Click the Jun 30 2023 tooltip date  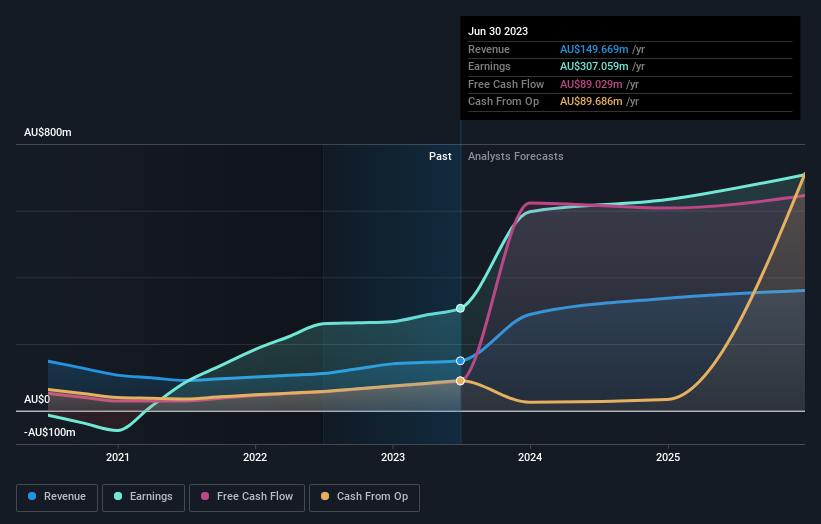point(498,31)
